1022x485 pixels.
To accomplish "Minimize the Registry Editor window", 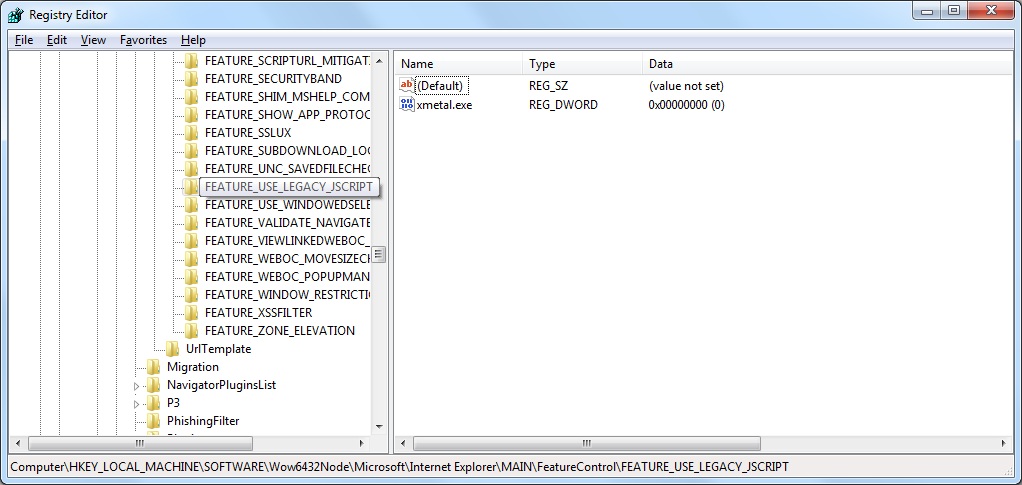I will pos(927,10).
